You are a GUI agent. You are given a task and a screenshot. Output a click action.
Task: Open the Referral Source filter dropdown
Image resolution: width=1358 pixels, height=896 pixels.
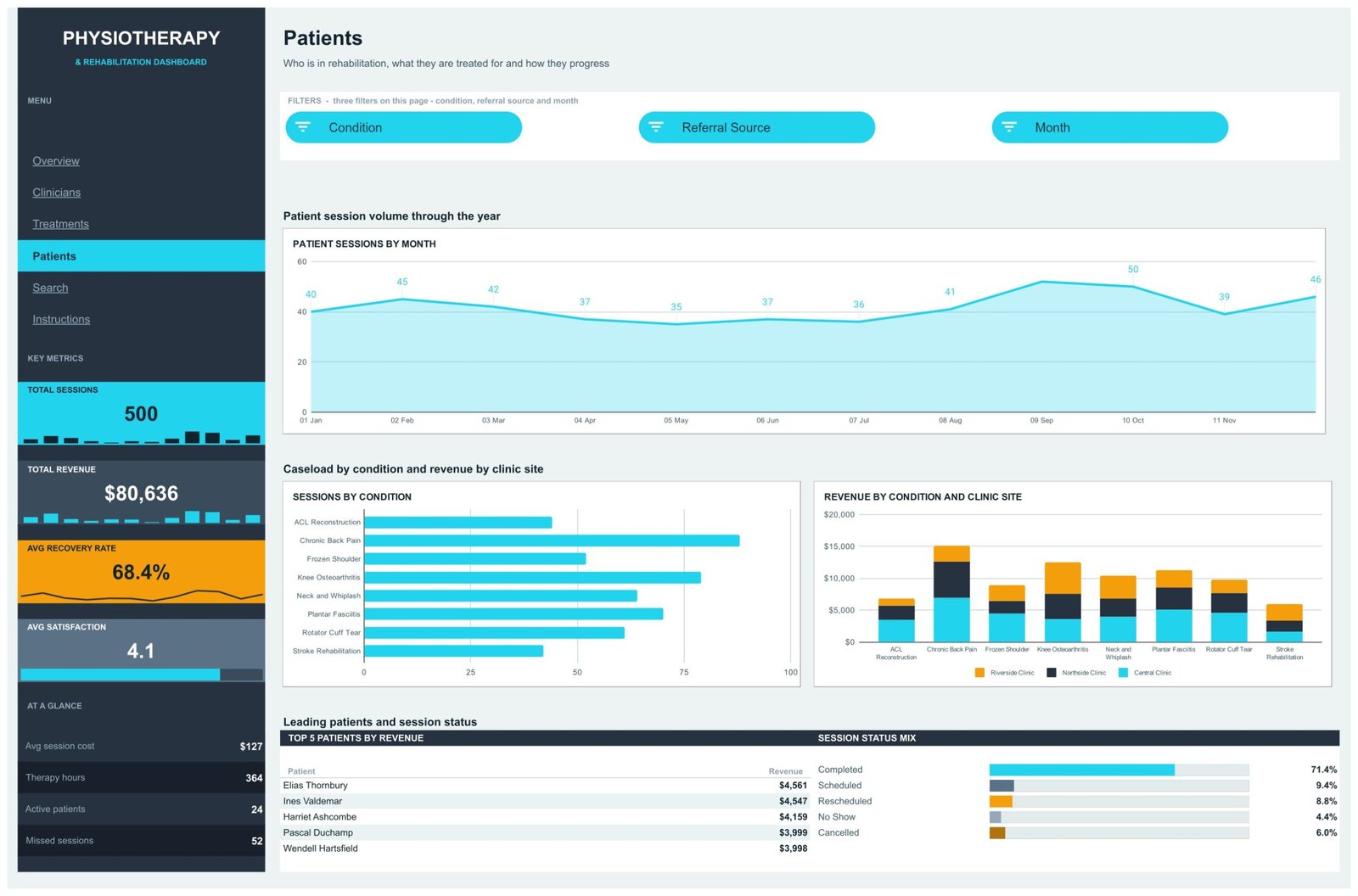(757, 127)
